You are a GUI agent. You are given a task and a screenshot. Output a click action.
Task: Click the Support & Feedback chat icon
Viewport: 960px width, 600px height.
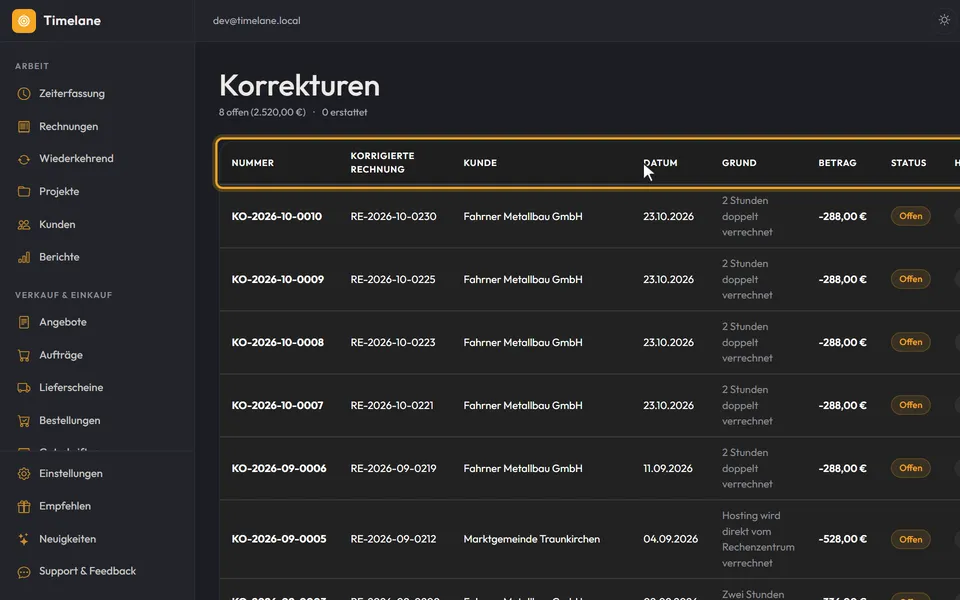tap(24, 572)
